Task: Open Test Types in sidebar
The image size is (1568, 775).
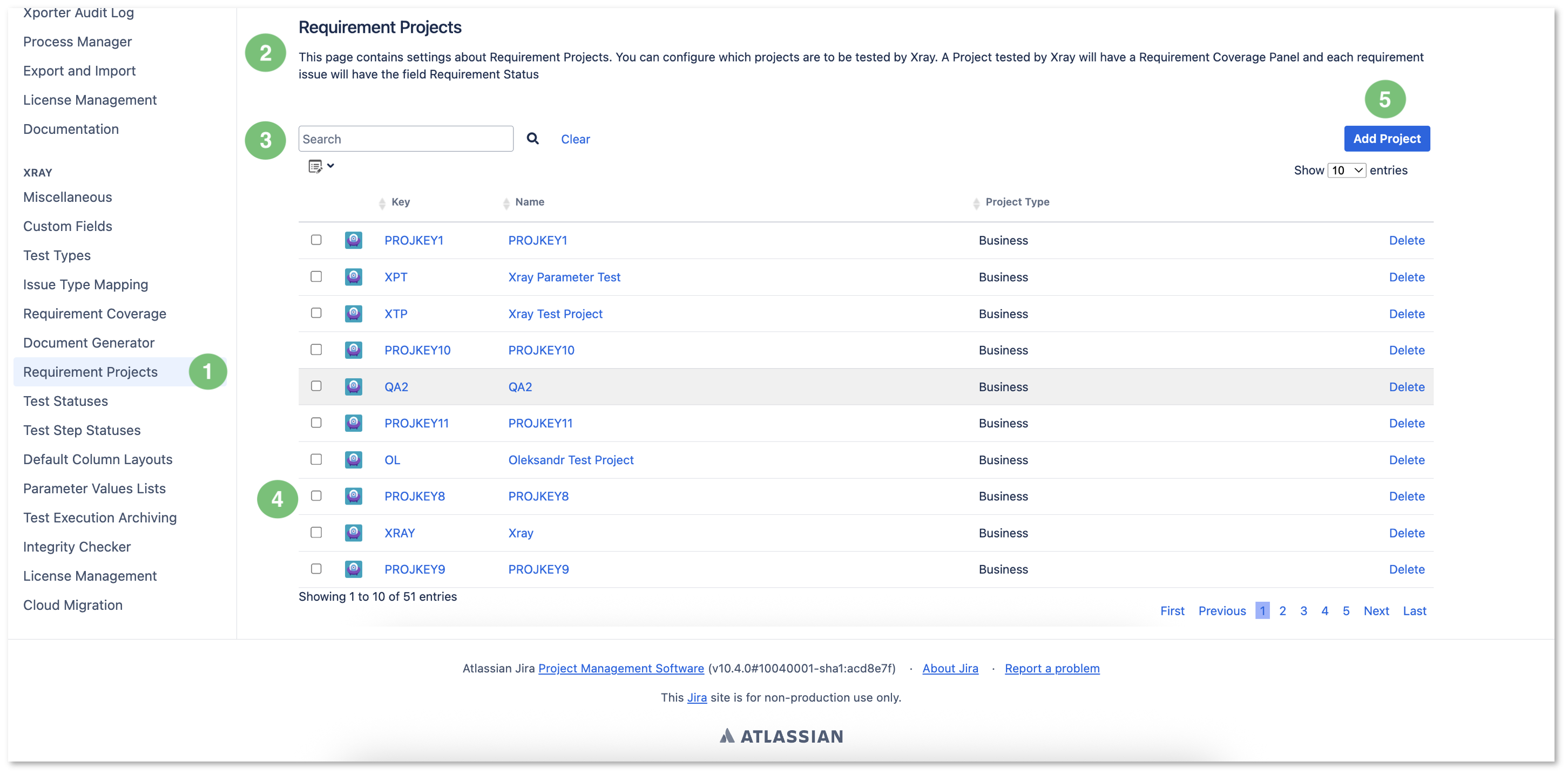Action: point(57,255)
